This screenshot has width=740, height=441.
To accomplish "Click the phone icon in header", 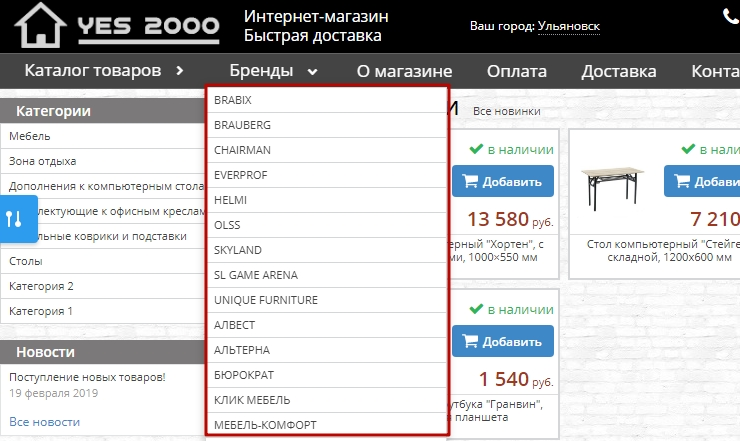I will pyautogui.click(x=730, y=16).
